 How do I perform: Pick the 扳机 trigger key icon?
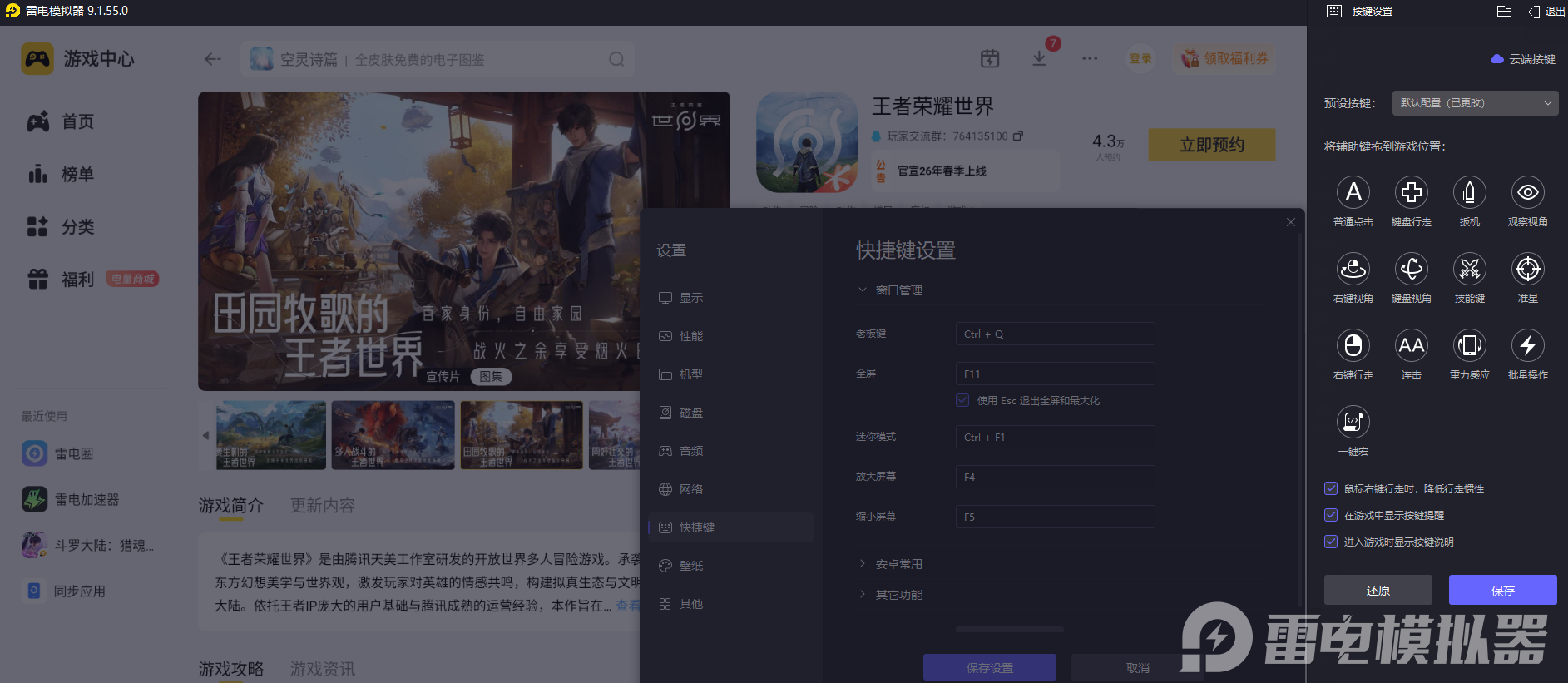[x=1470, y=193]
